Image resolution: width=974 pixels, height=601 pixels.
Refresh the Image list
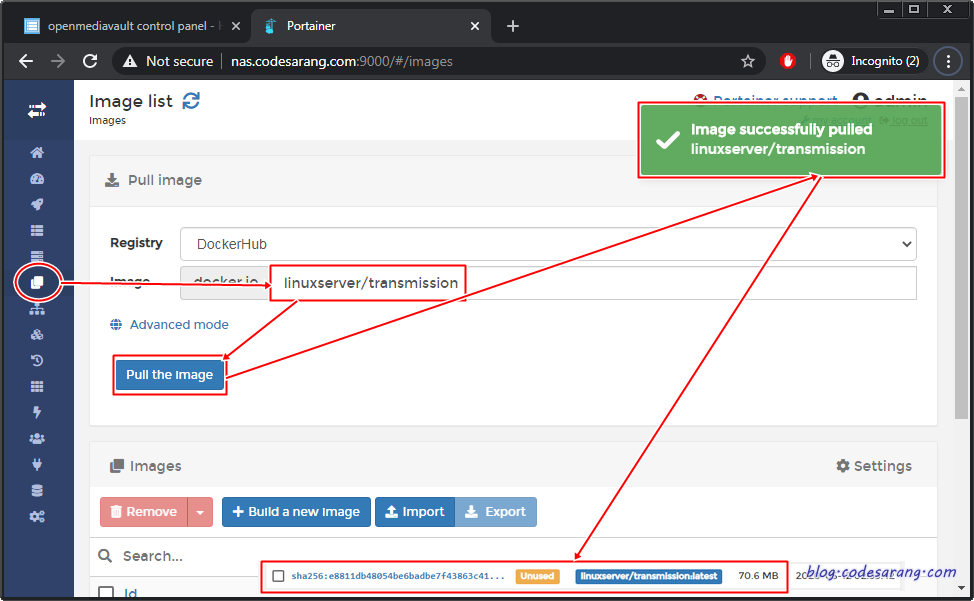click(191, 101)
